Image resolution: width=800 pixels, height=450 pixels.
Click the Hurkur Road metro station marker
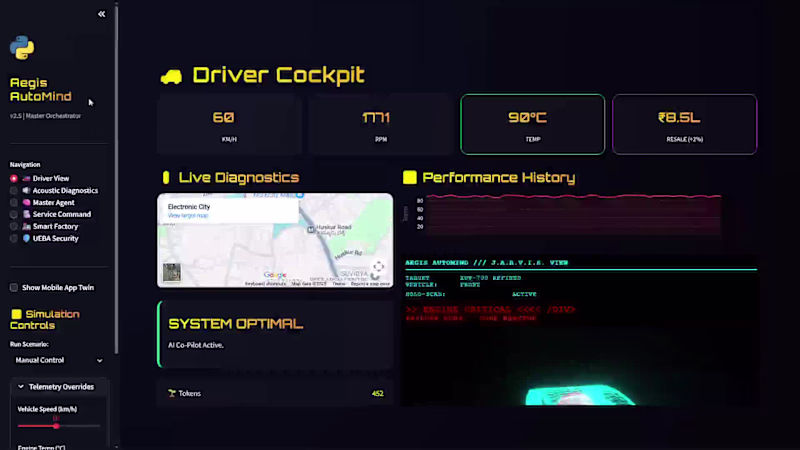tap(310, 230)
